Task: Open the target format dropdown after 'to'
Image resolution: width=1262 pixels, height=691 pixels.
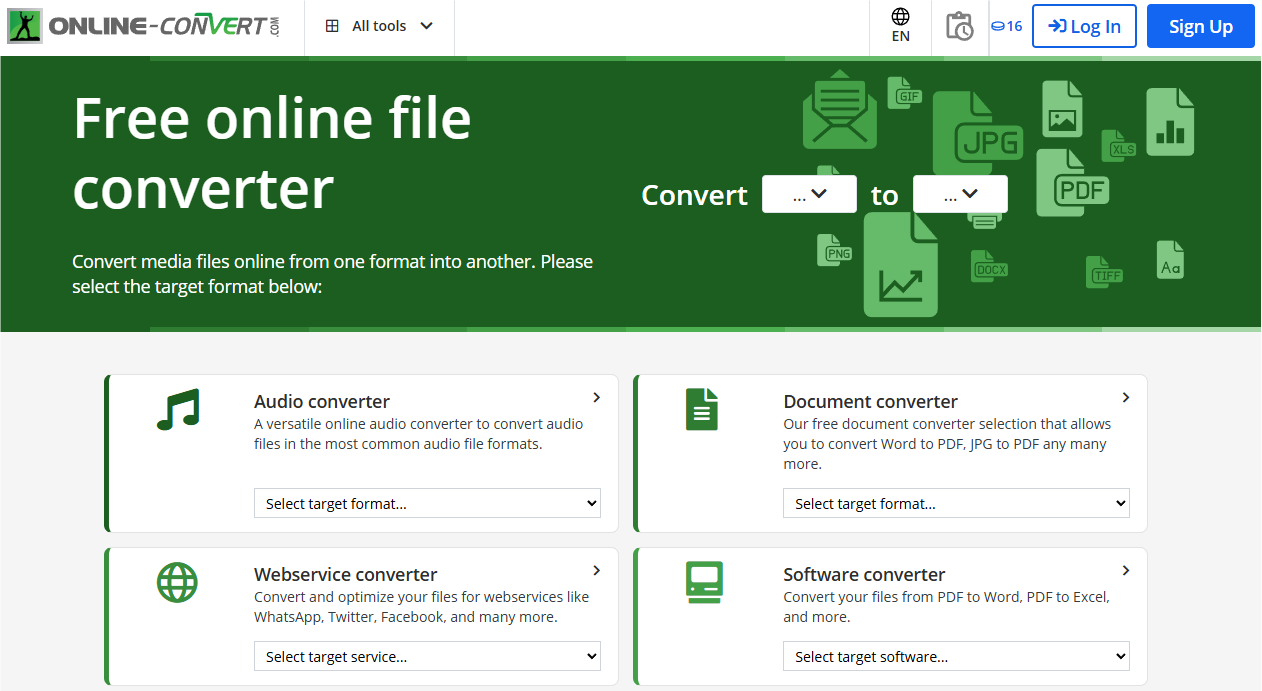Action: tap(960, 194)
